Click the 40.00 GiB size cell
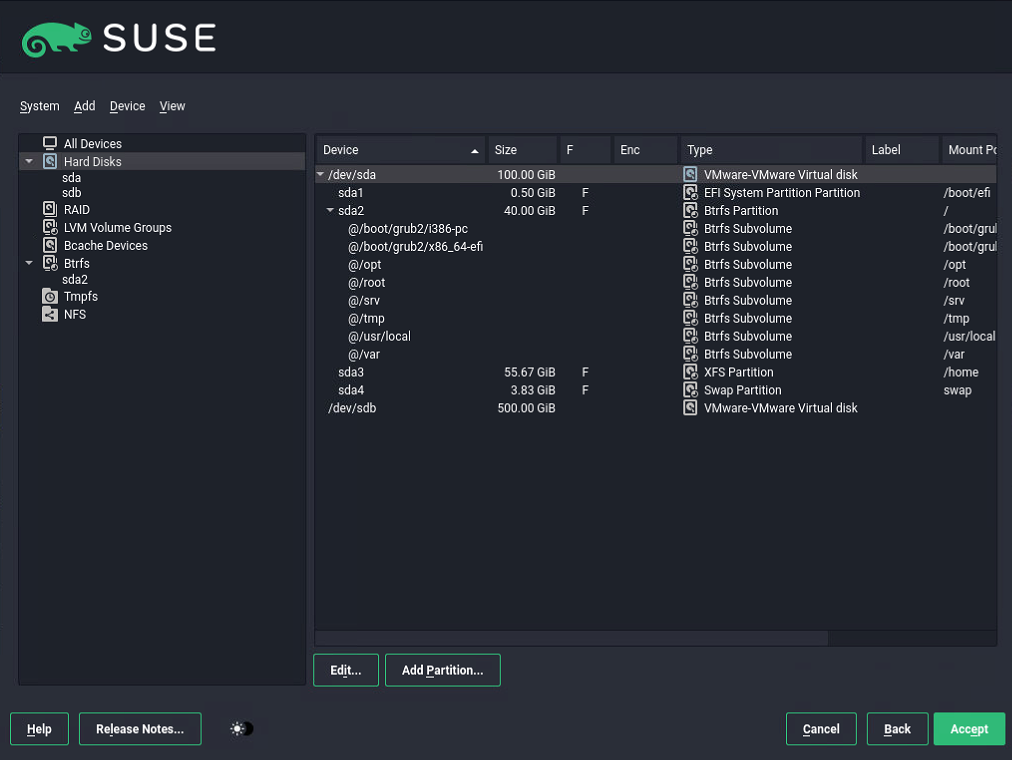Image resolution: width=1012 pixels, height=760 pixels. [x=529, y=210]
